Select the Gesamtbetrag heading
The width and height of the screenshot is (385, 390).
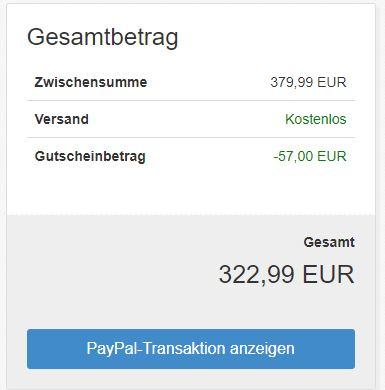(x=103, y=37)
